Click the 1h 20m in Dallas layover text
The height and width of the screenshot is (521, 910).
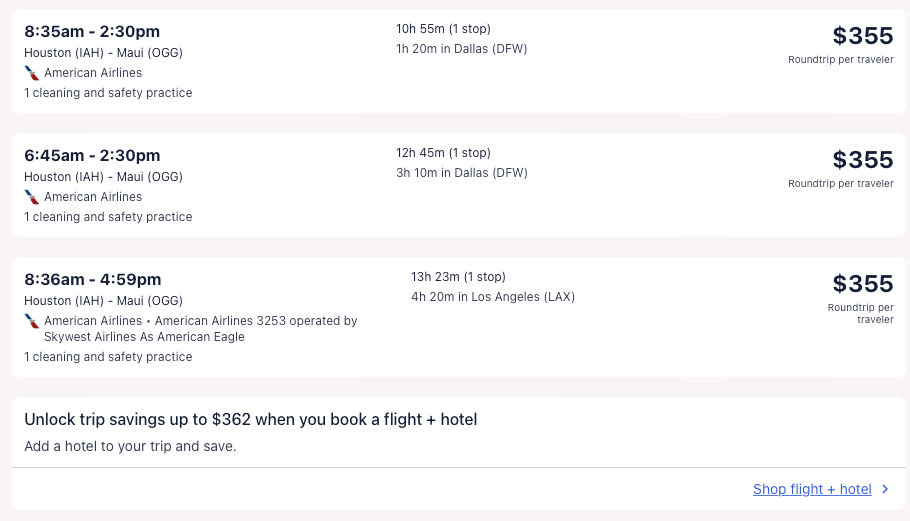[x=461, y=49]
